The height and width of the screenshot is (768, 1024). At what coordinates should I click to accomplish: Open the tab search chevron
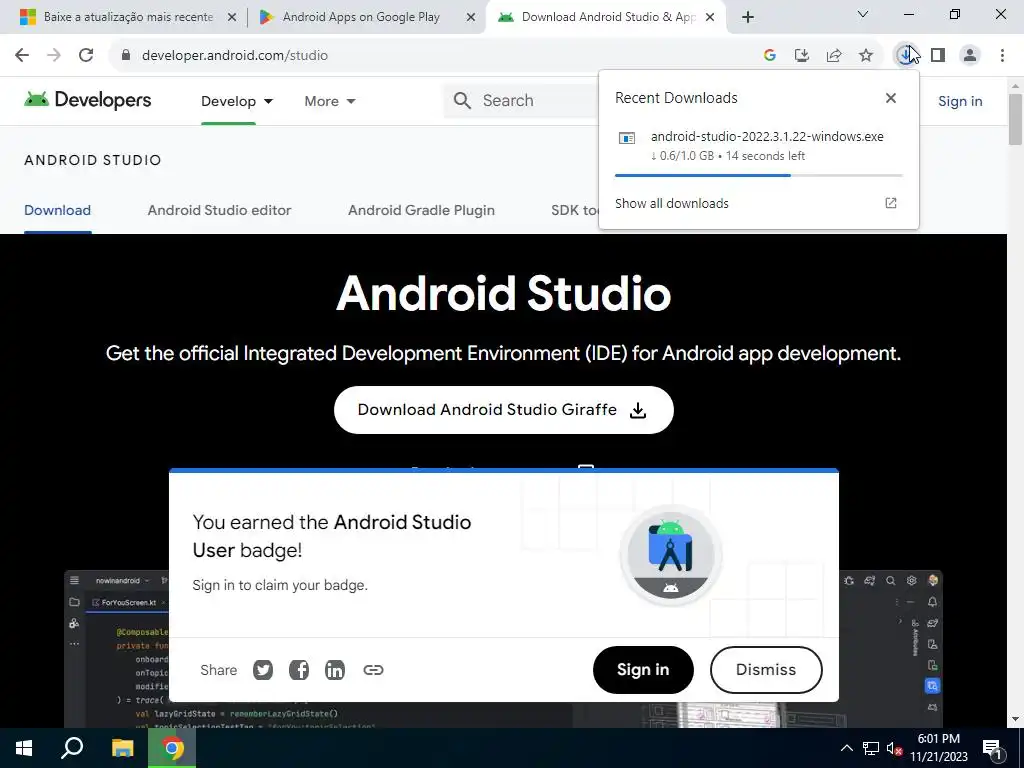coord(863,14)
